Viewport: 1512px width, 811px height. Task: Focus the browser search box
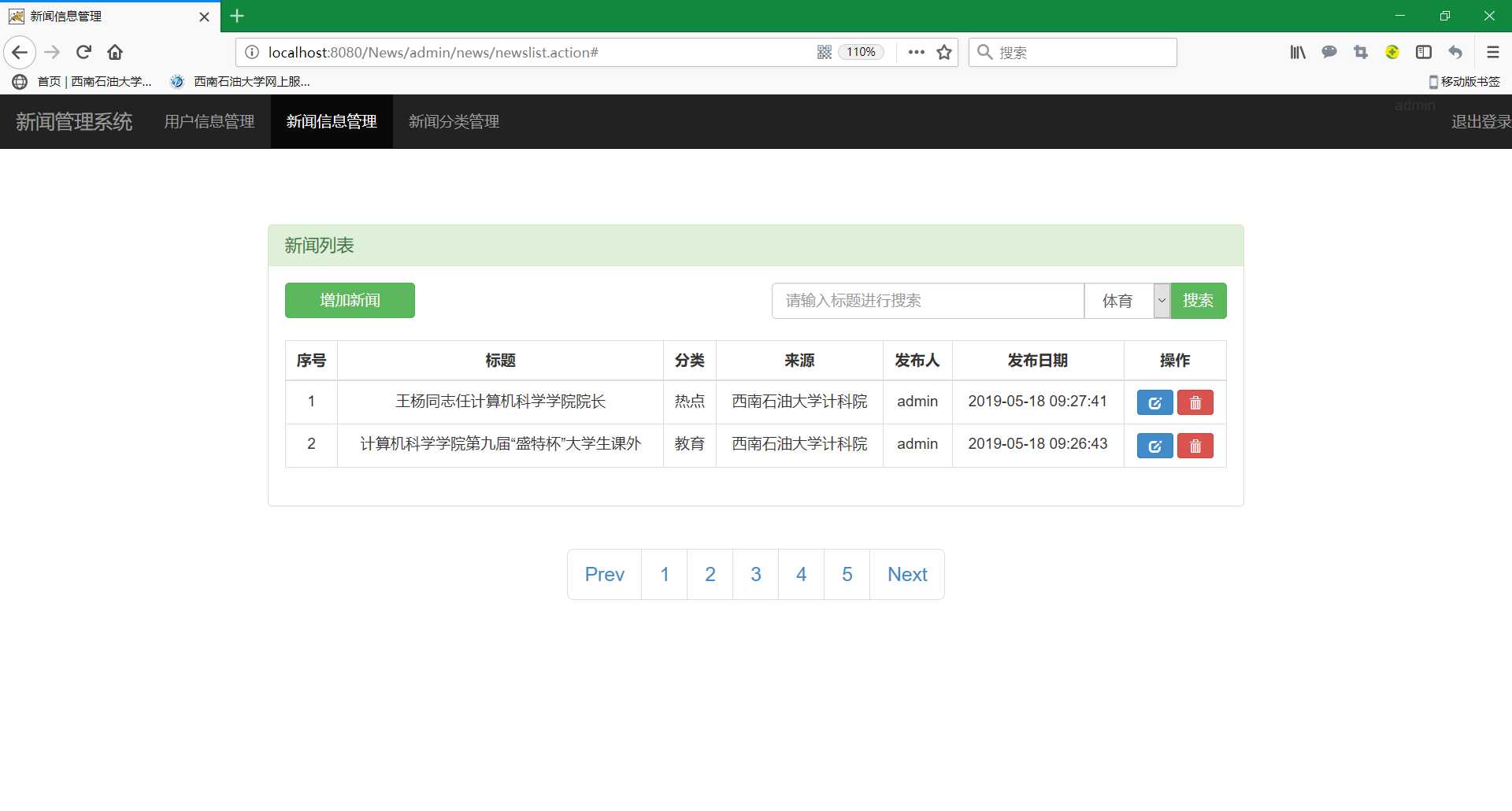click(x=1073, y=53)
